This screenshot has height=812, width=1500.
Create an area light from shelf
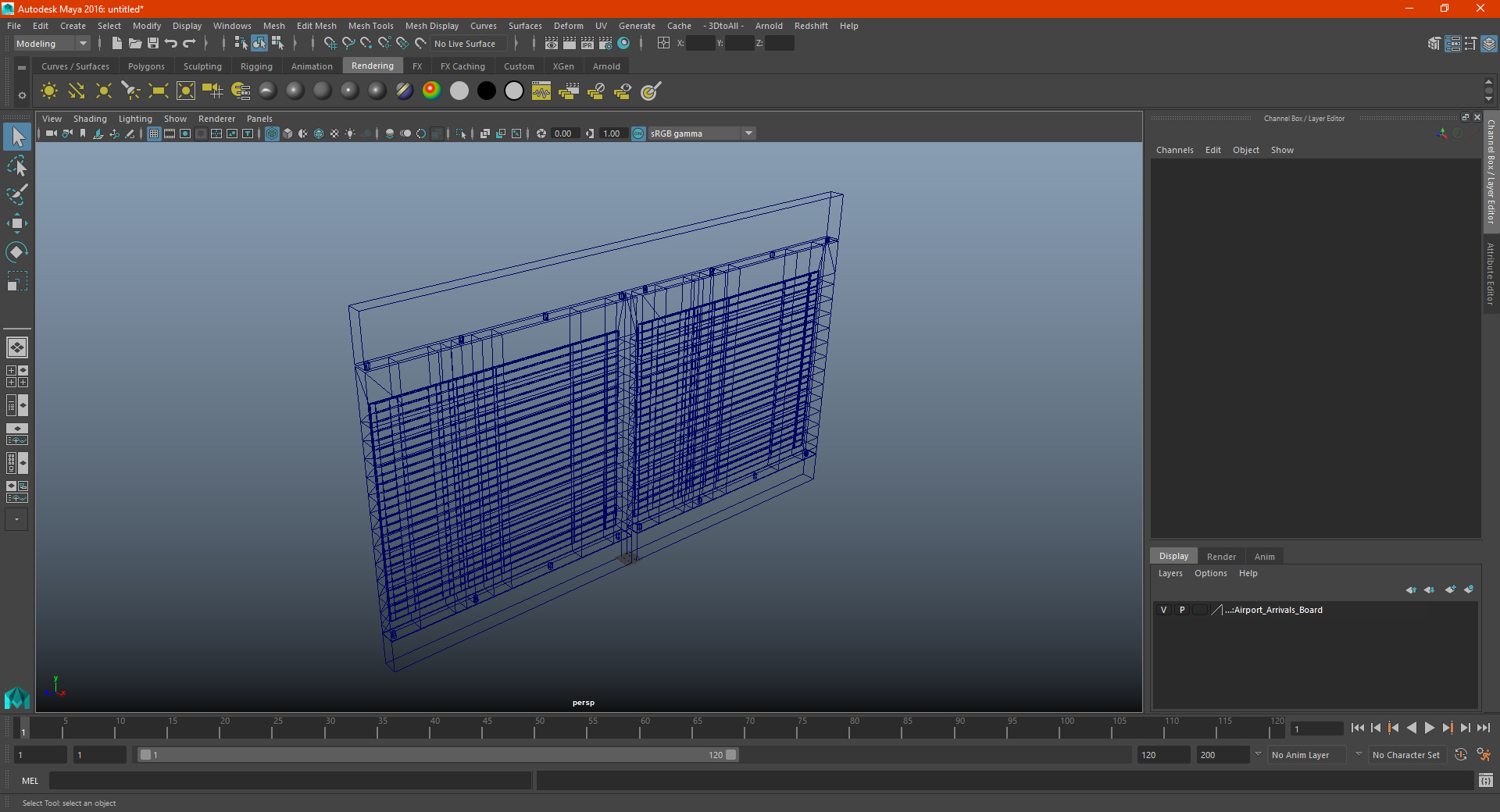tap(158, 91)
